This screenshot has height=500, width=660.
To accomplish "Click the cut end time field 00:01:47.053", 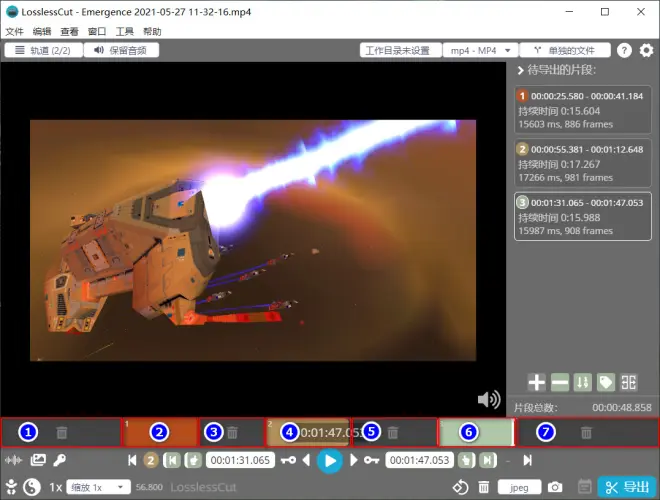I will tap(420, 460).
